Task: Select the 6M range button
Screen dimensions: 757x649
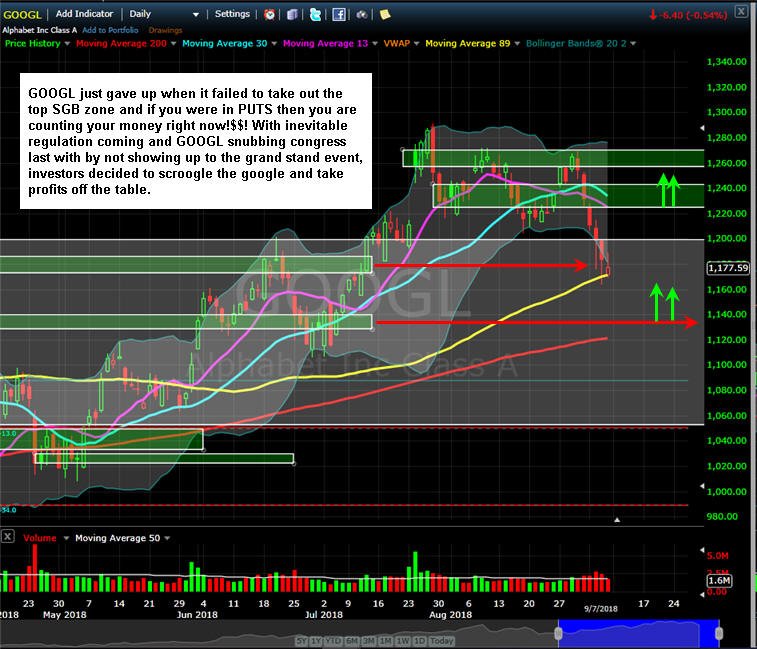Action: [352, 641]
